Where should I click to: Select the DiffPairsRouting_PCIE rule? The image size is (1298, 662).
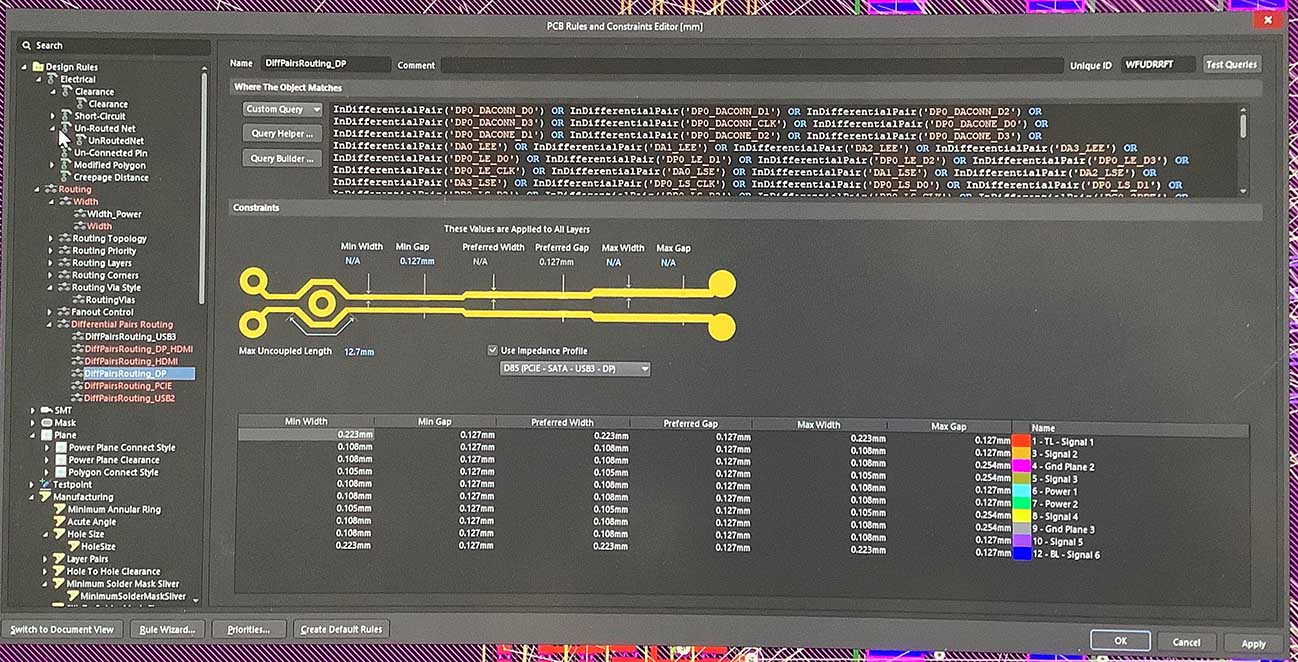(128, 386)
